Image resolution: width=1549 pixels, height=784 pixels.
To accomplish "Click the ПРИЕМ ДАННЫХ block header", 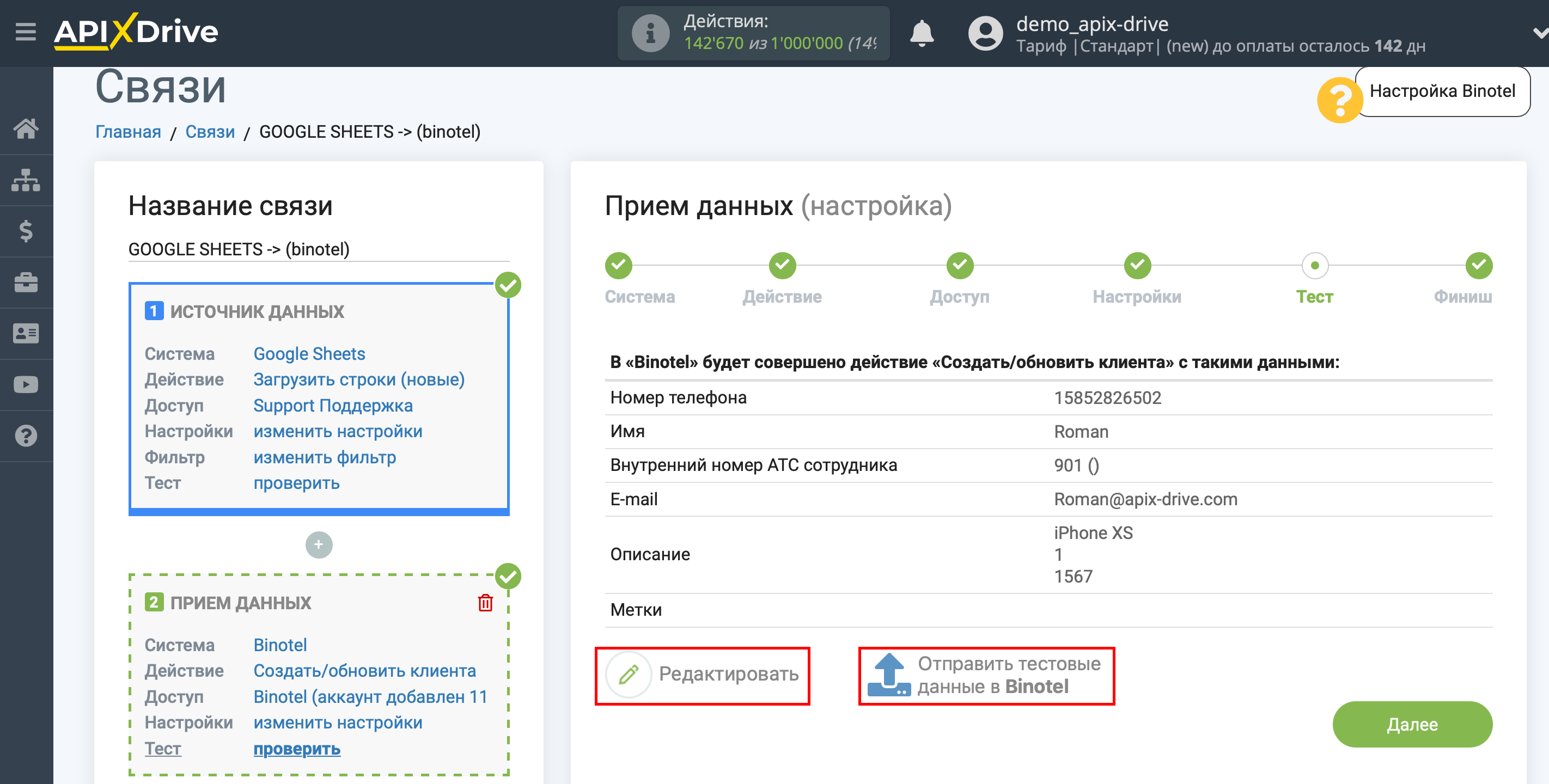I will [241, 603].
